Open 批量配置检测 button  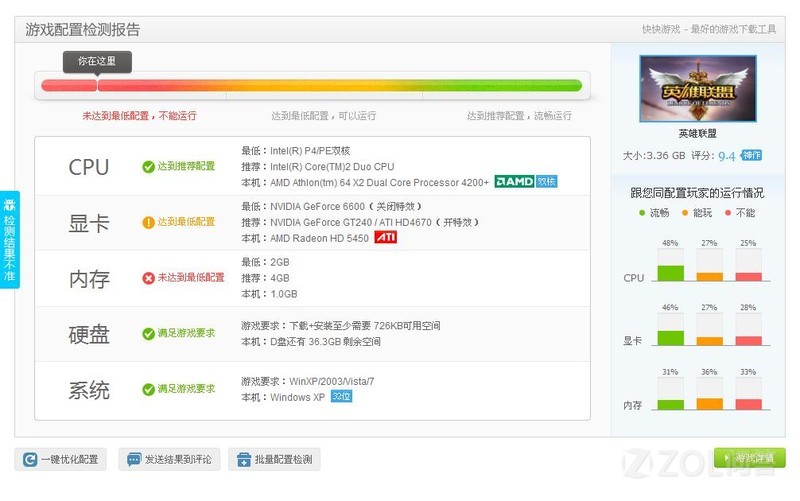[274, 459]
